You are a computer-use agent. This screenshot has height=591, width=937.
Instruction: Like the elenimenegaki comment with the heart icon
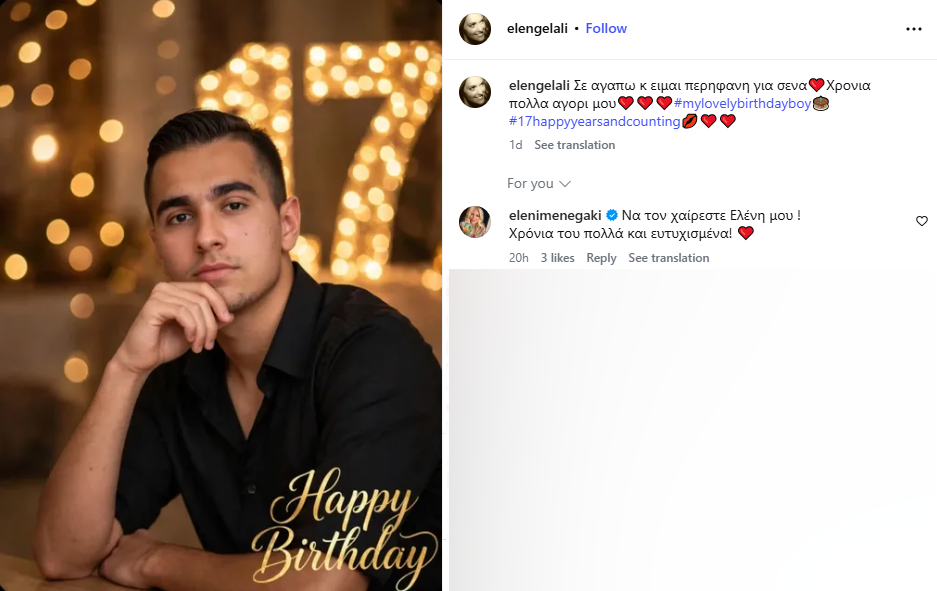(x=921, y=221)
